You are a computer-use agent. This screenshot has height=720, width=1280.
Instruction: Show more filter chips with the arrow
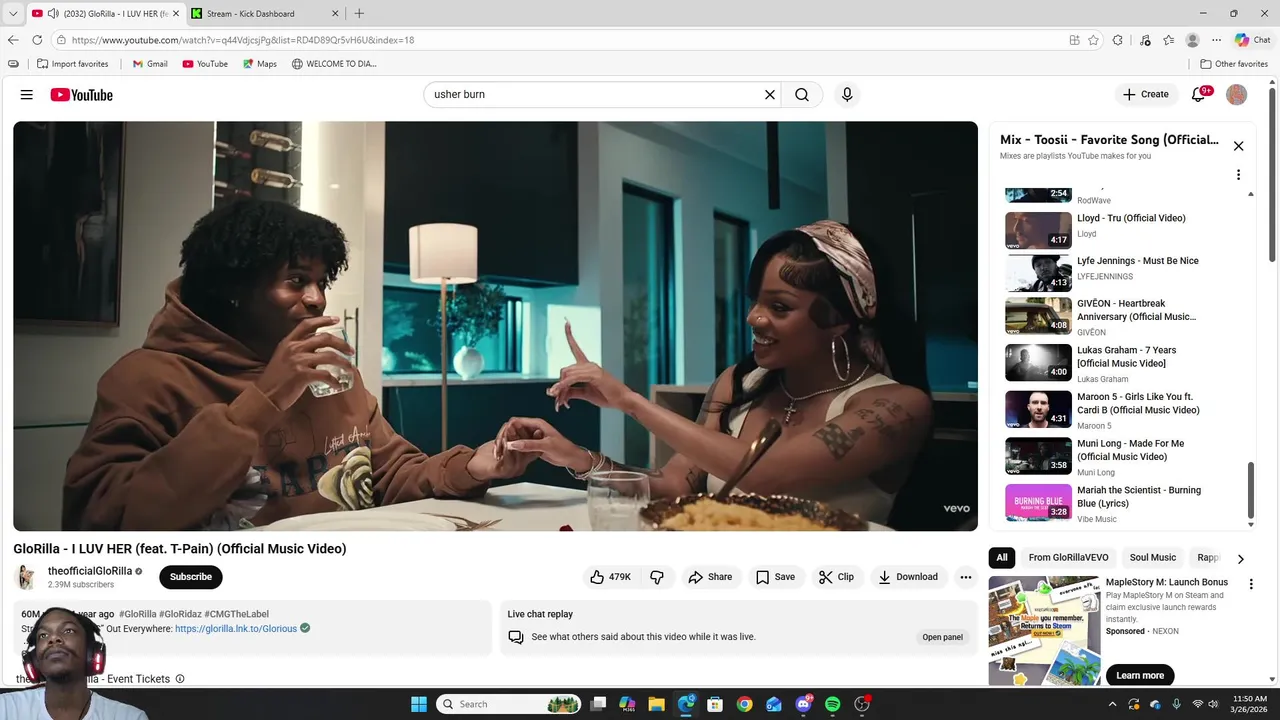(x=1241, y=559)
